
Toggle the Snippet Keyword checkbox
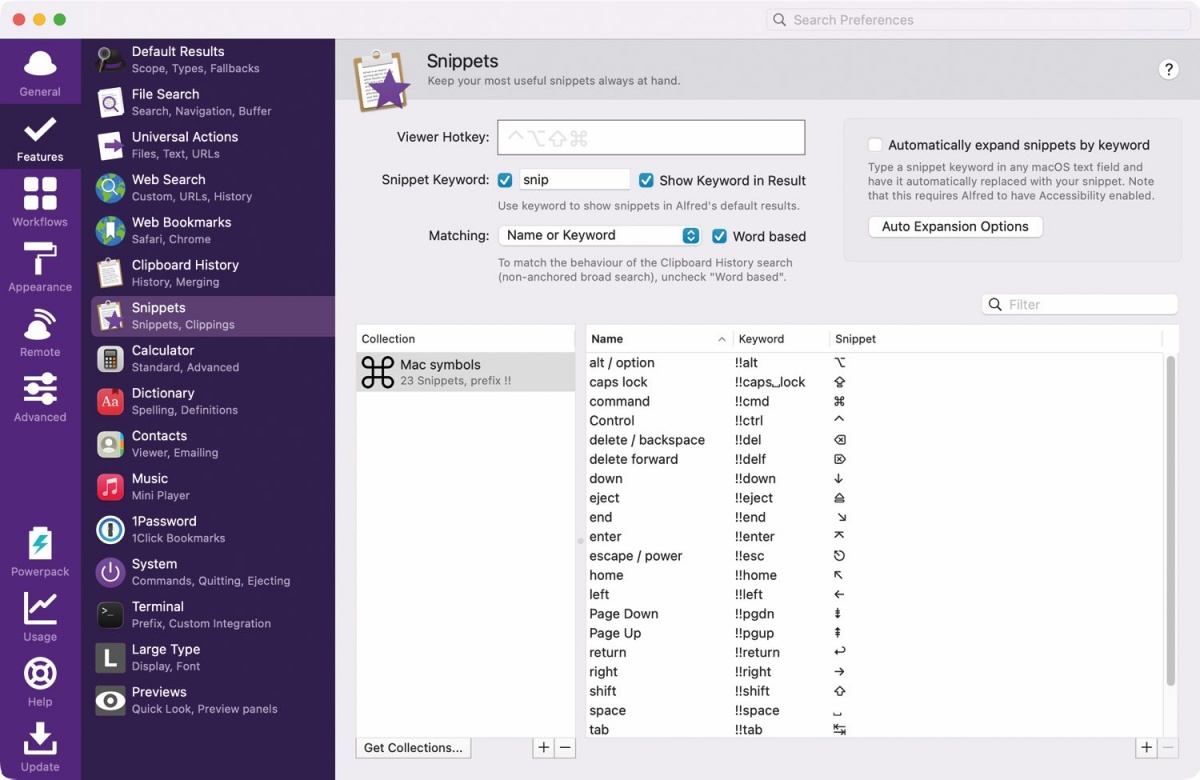coord(505,180)
